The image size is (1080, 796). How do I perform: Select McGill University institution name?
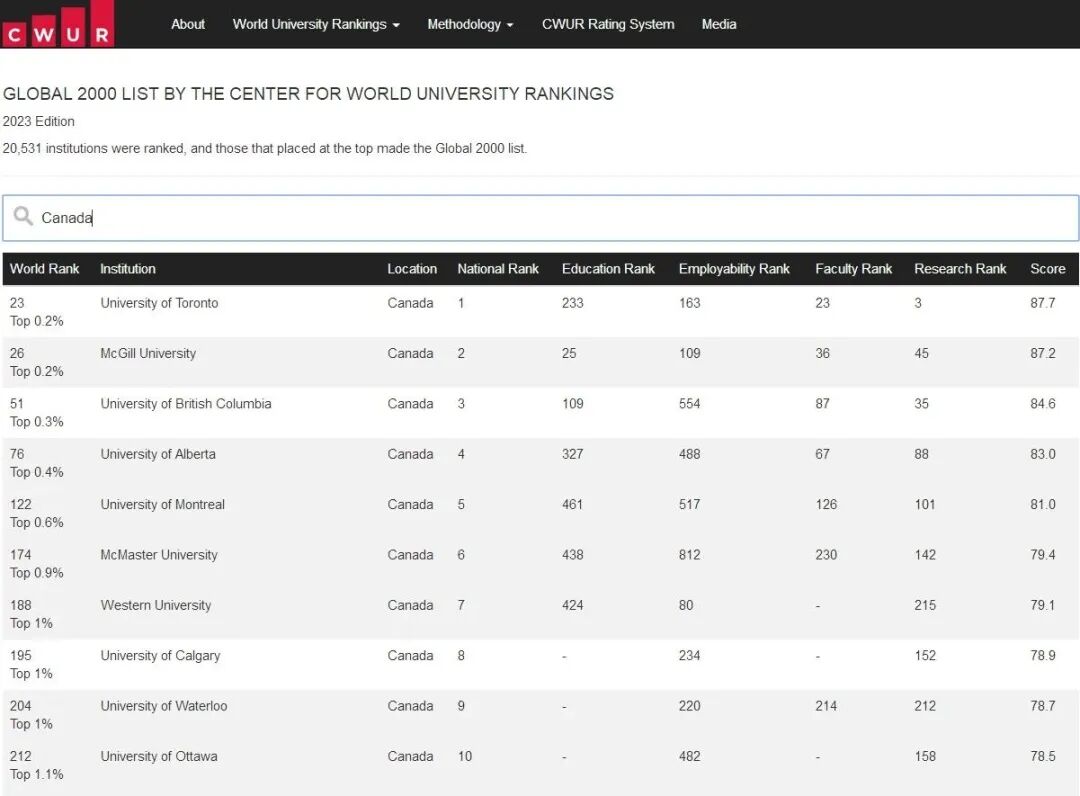click(x=148, y=353)
